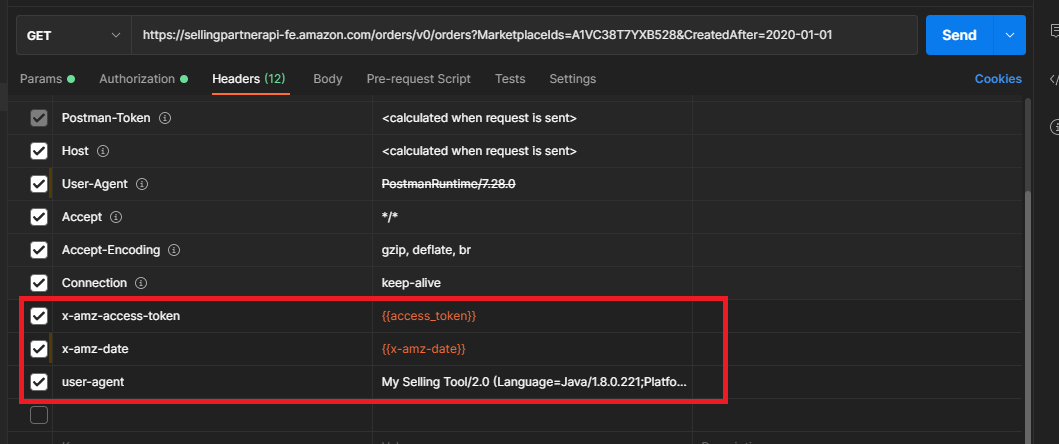Open the comments icon in right sidebar
The image size is (1059, 444).
click(1053, 33)
